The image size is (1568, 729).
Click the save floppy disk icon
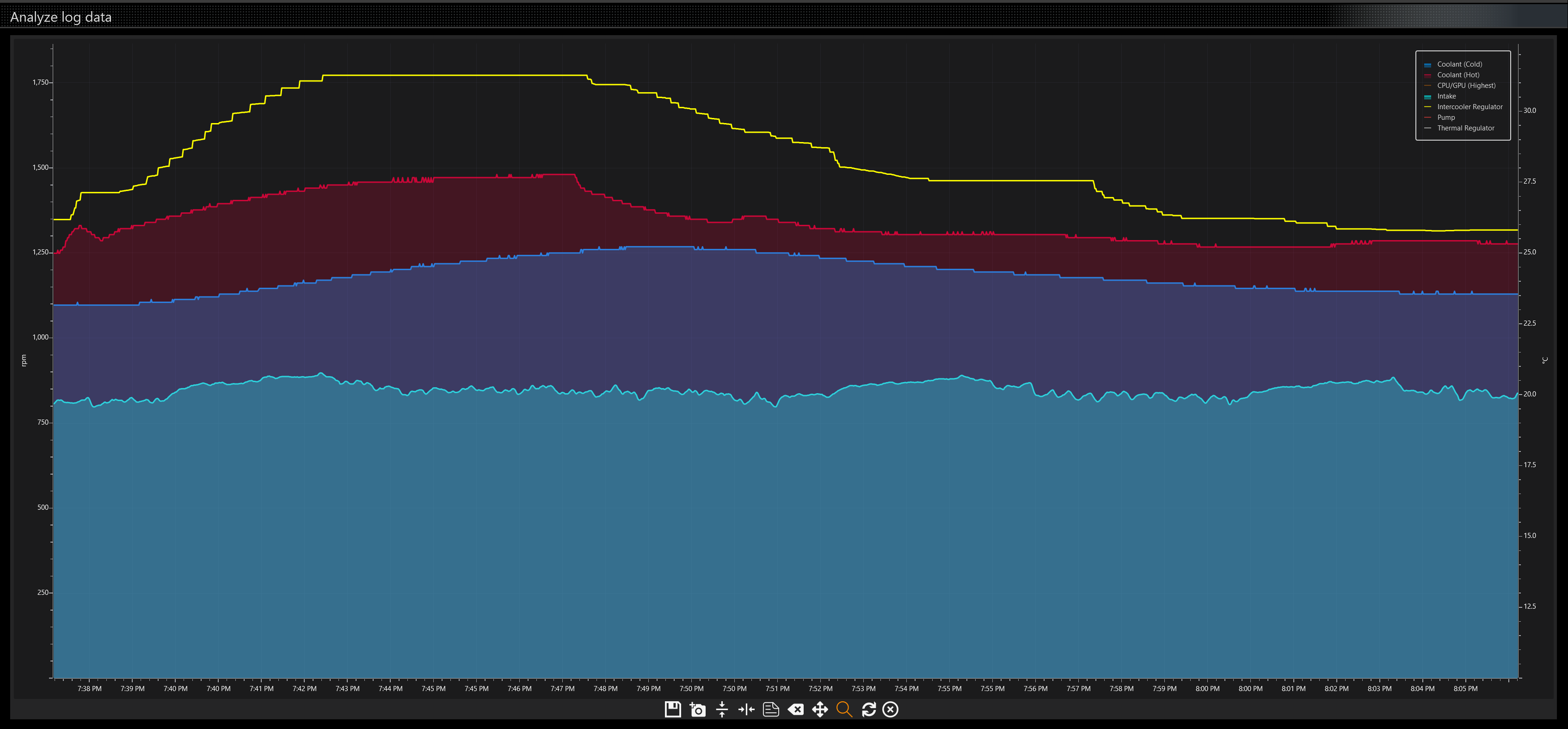pos(673,710)
